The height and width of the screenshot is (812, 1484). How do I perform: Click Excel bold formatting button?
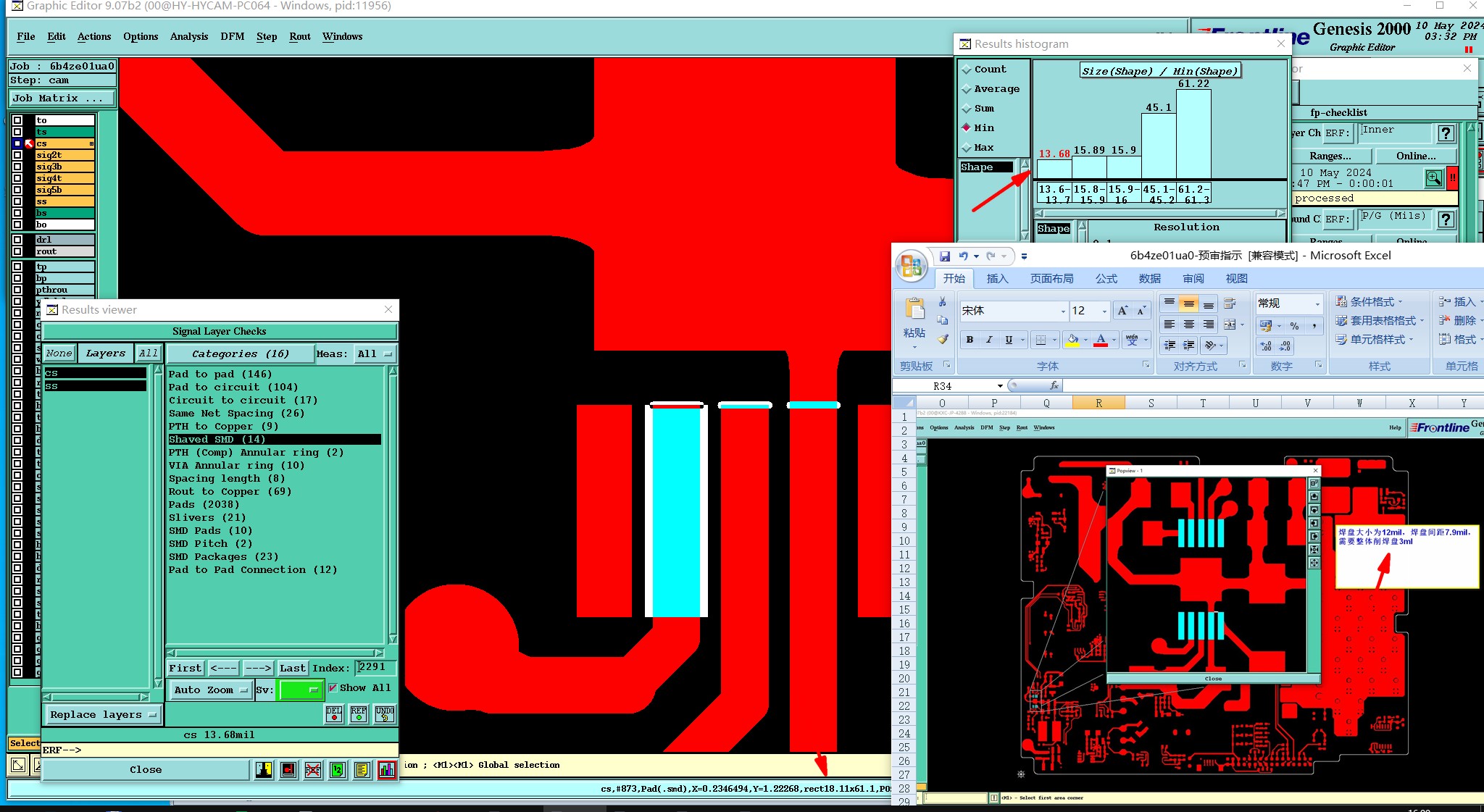tap(970, 340)
